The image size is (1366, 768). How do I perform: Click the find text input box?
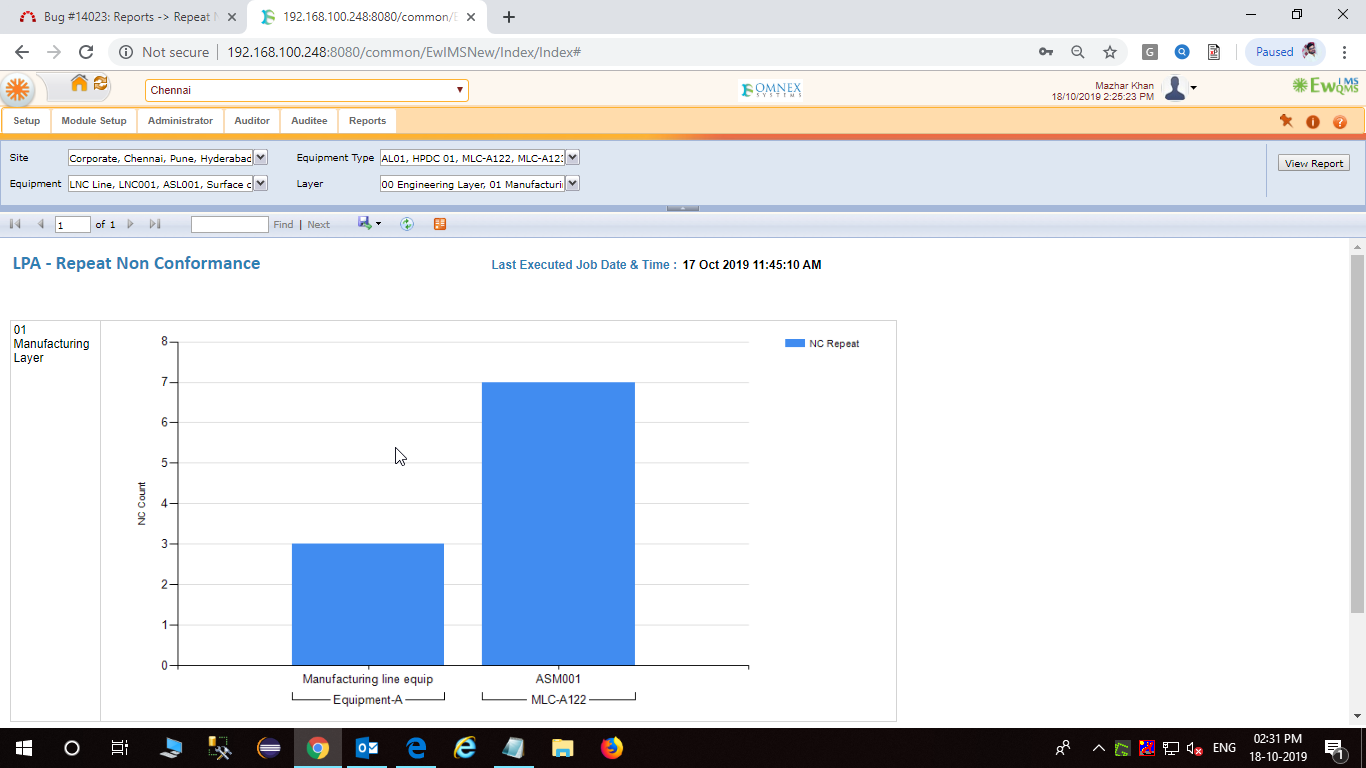coord(230,225)
